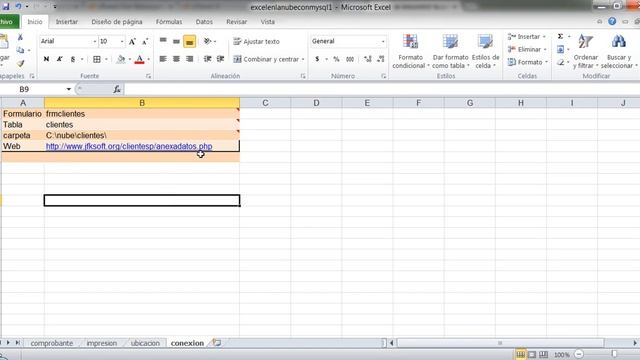Click the insert new worksheet icon
Screen dimensions: 640x360
pos(217,343)
